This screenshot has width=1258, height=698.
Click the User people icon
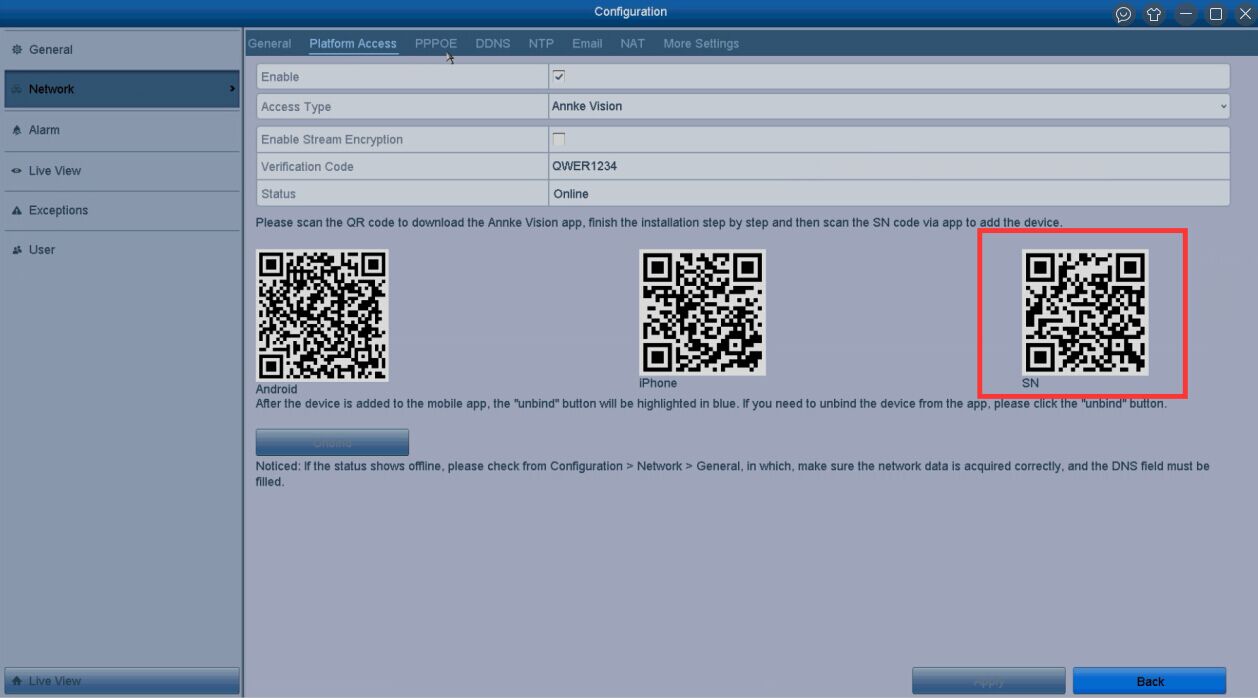17,250
